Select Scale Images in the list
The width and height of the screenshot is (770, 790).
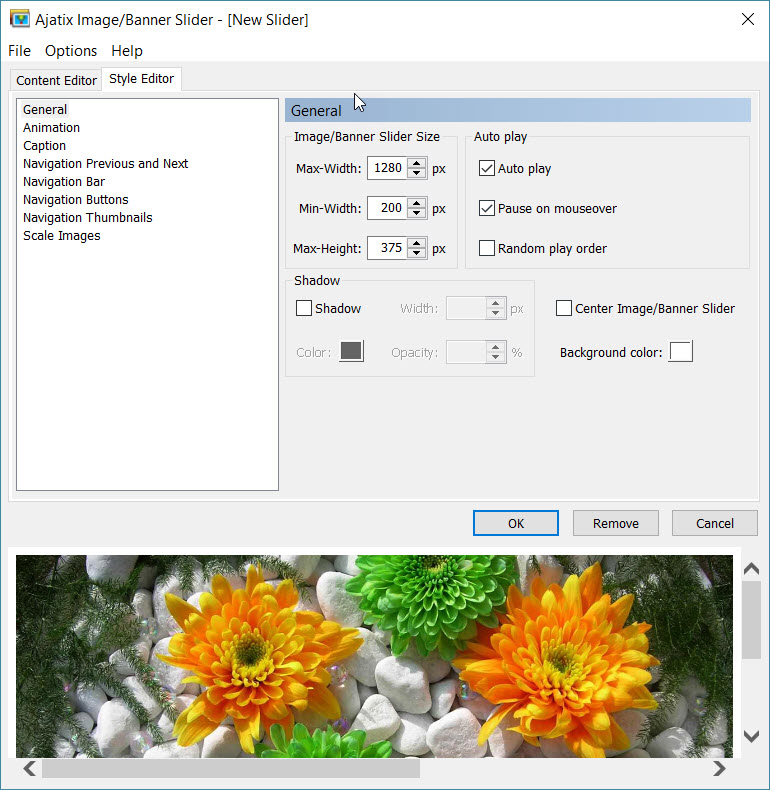click(61, 236)
